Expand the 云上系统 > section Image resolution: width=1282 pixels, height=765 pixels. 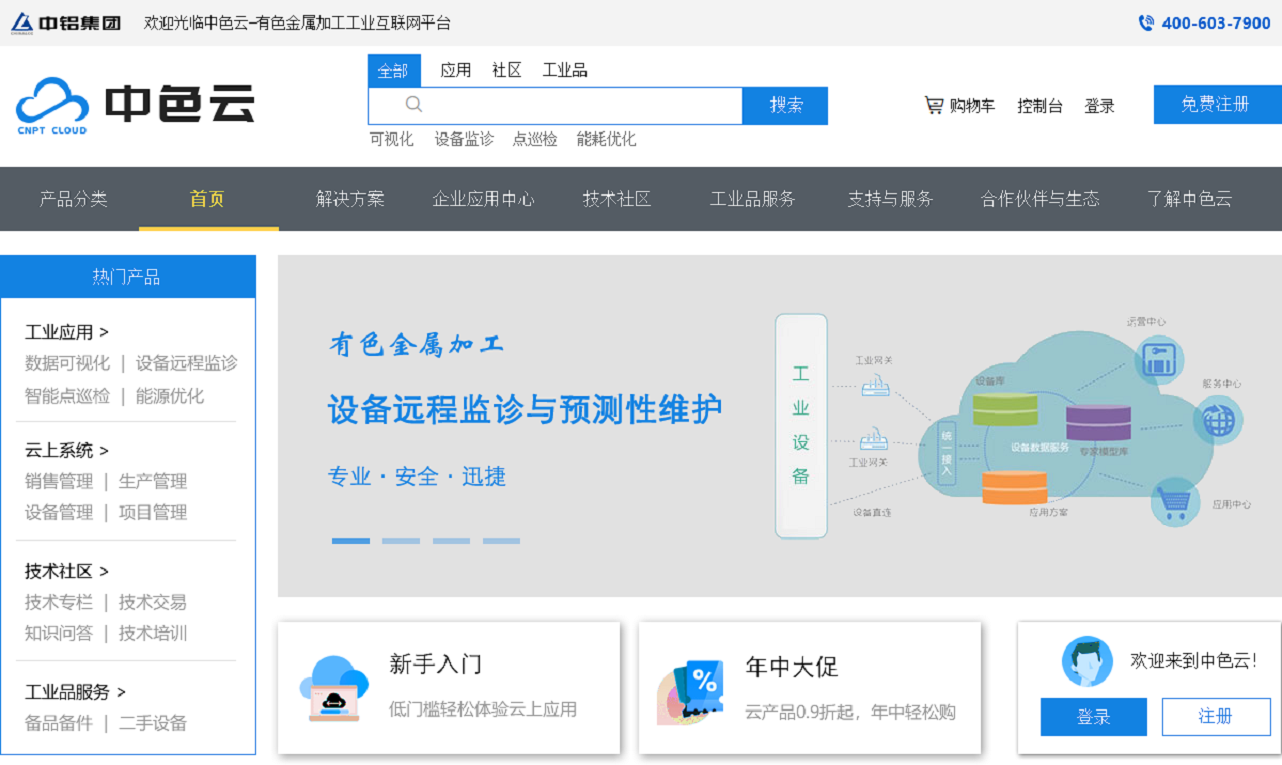pyautogui.click(x=67, y=450)
